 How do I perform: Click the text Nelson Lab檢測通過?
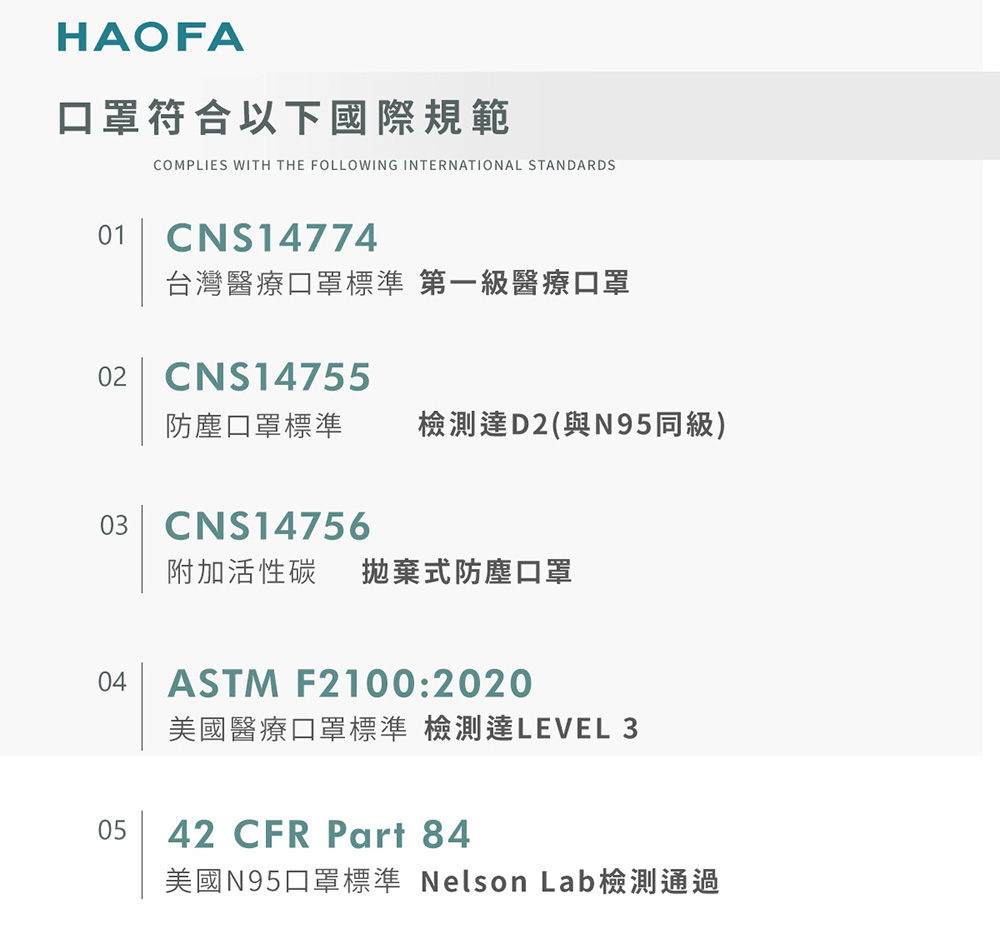(570, 882)
